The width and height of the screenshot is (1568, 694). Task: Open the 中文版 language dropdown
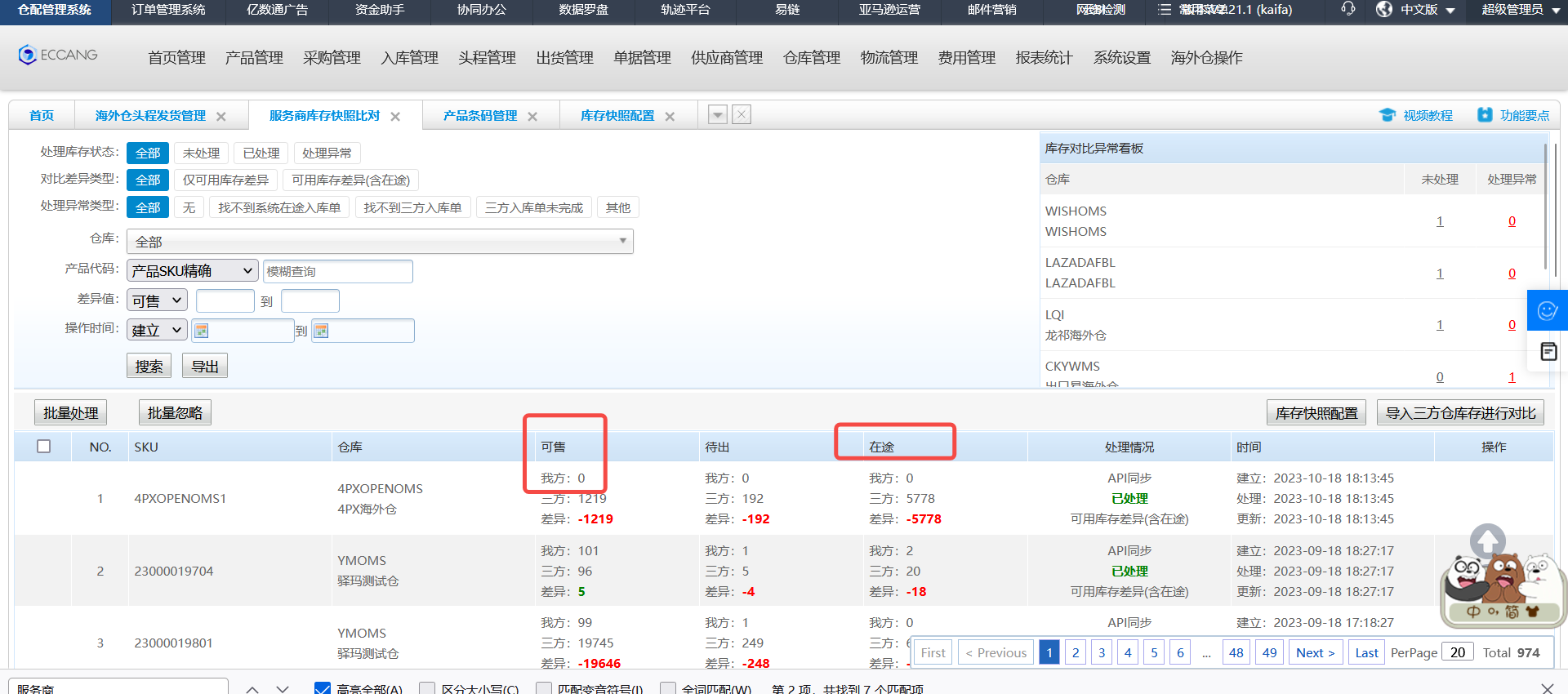[x=1428, y=10]
